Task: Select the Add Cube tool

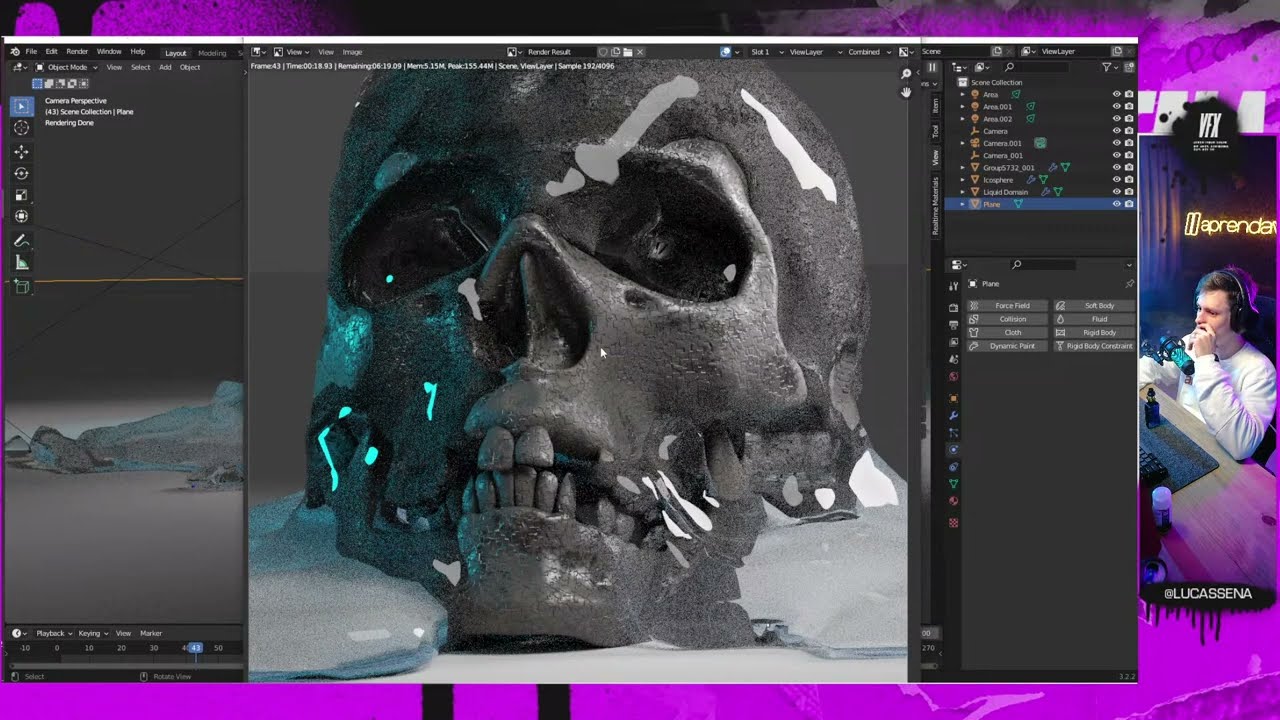Action: click(21, 287)
